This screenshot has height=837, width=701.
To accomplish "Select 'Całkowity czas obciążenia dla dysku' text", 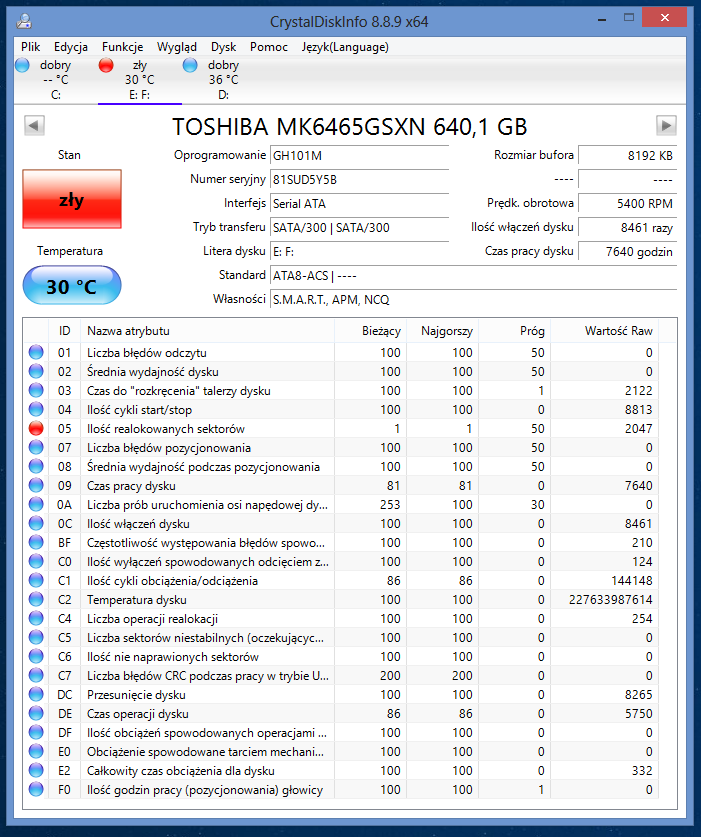I will (x=180, y=771).
